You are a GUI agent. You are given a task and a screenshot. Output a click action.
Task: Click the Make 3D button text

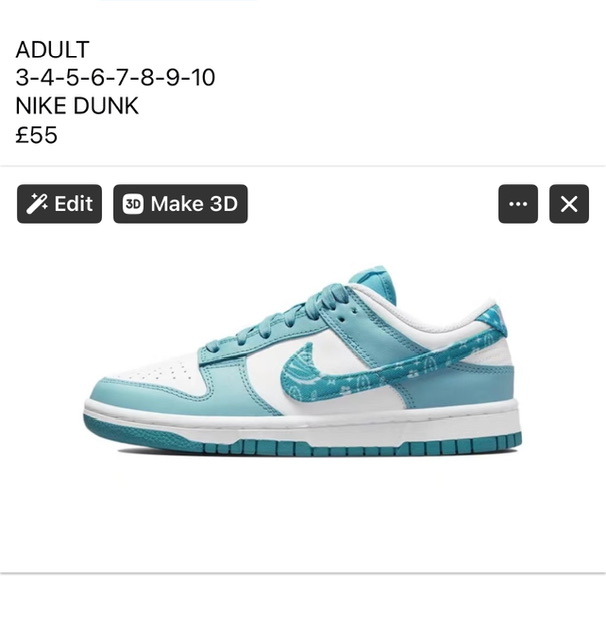(194, 203)
